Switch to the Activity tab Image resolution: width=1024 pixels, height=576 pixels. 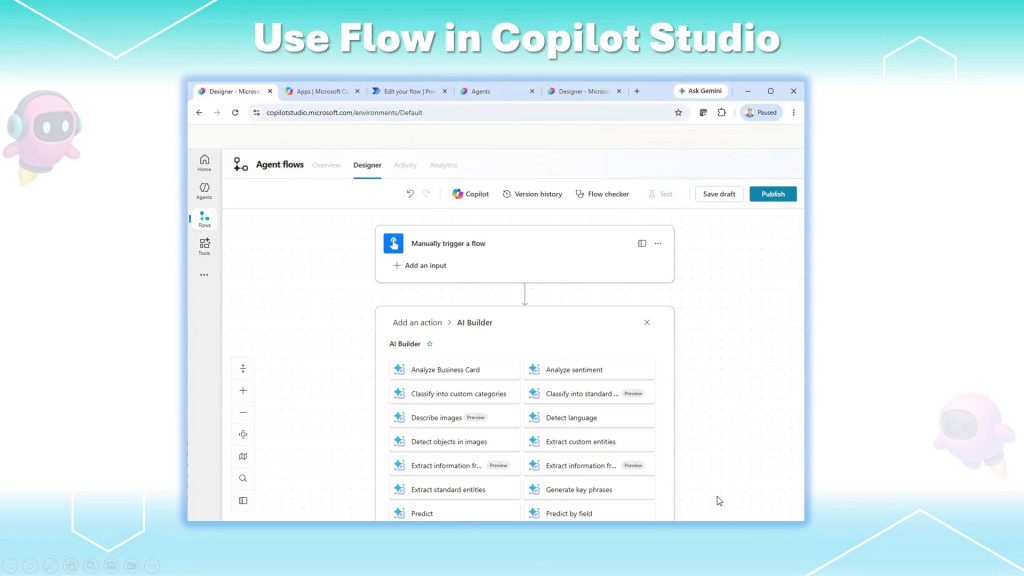tap(405, 165)
